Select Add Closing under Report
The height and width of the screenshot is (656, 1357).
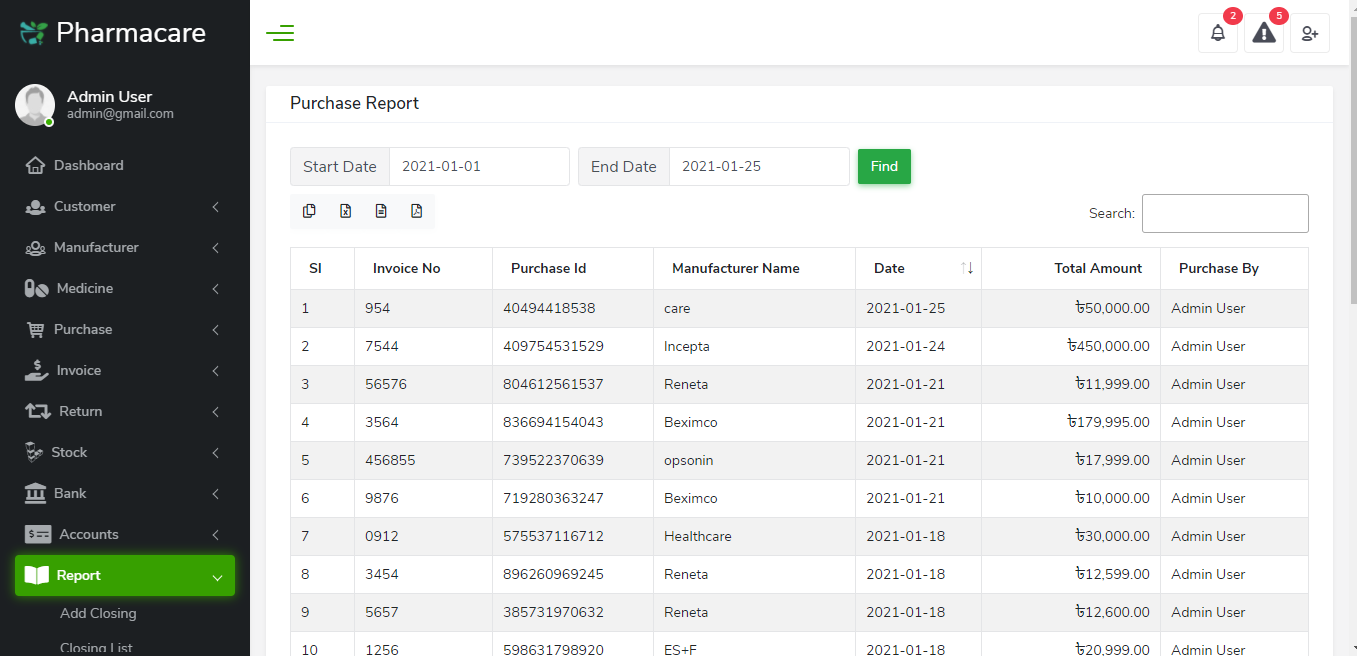97,613
